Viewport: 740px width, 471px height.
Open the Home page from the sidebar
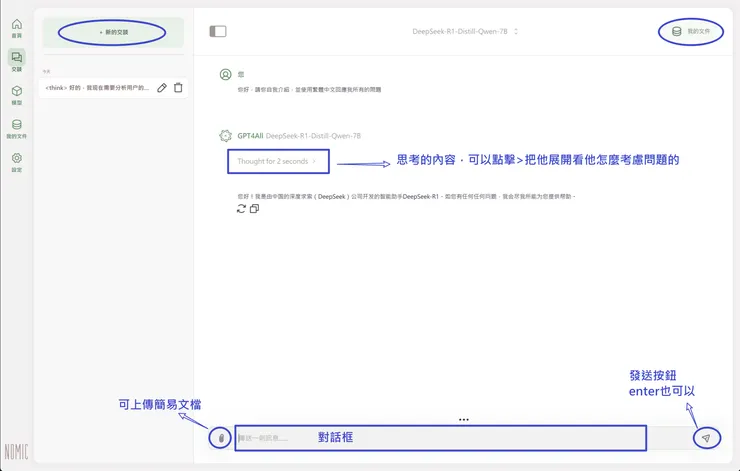(17, 28)
